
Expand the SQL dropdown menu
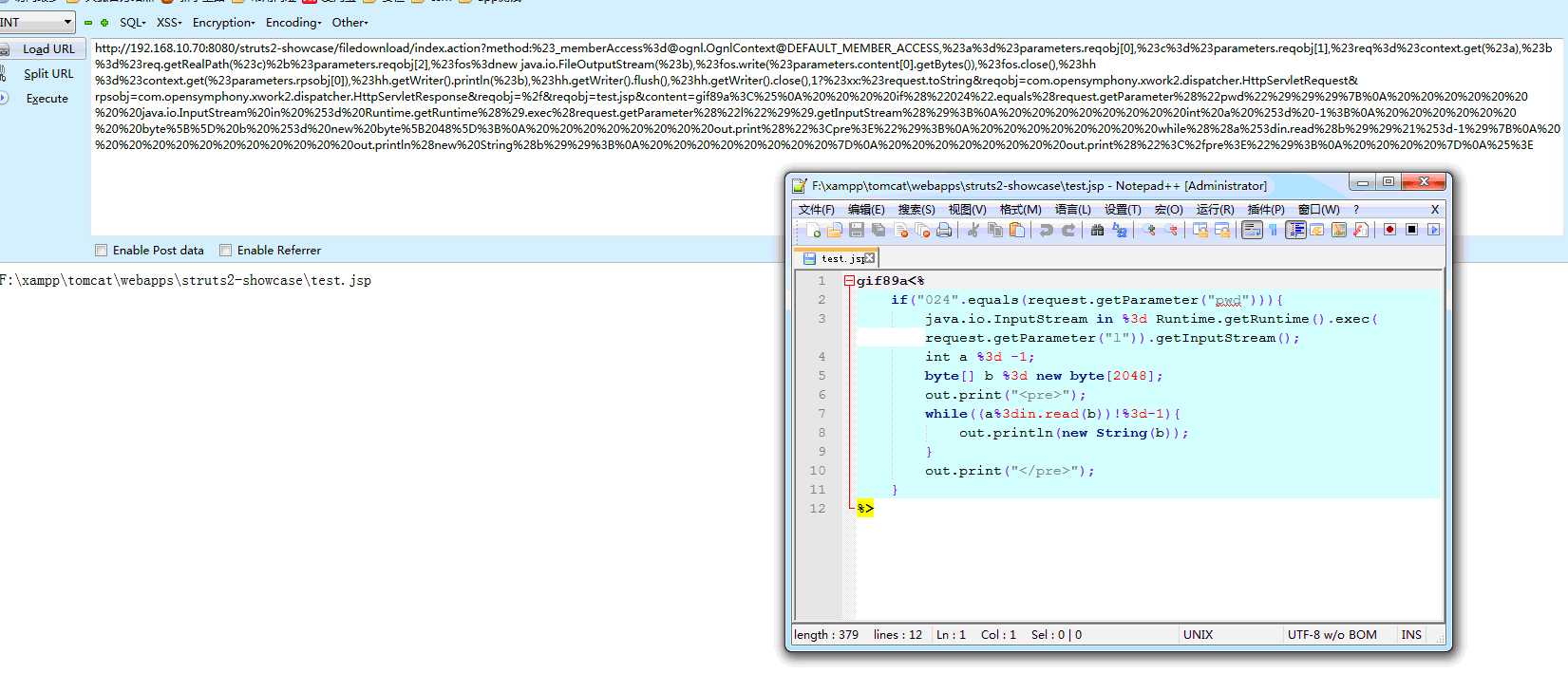(133, 23)
